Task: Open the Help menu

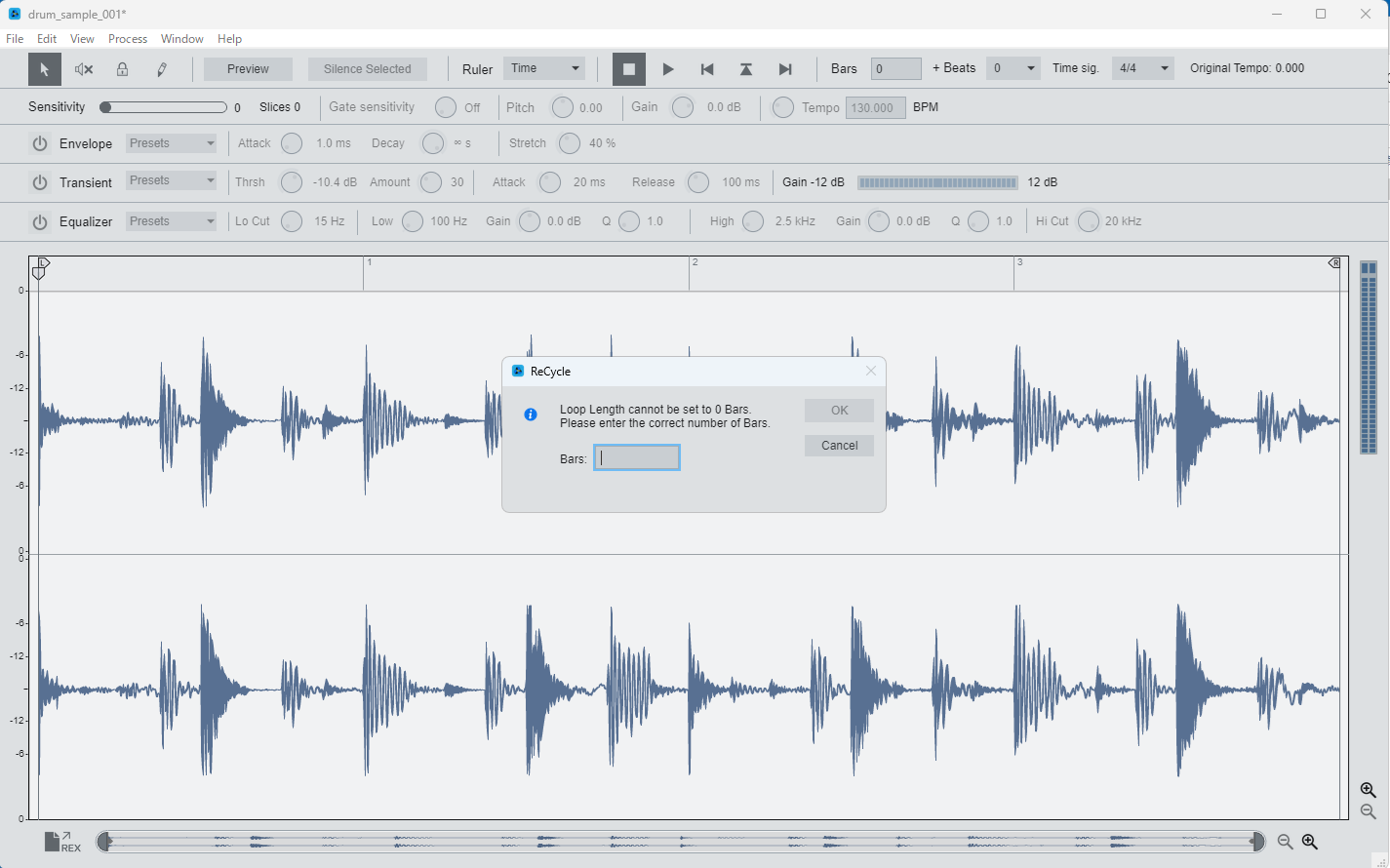Action: tap(230, 39)
